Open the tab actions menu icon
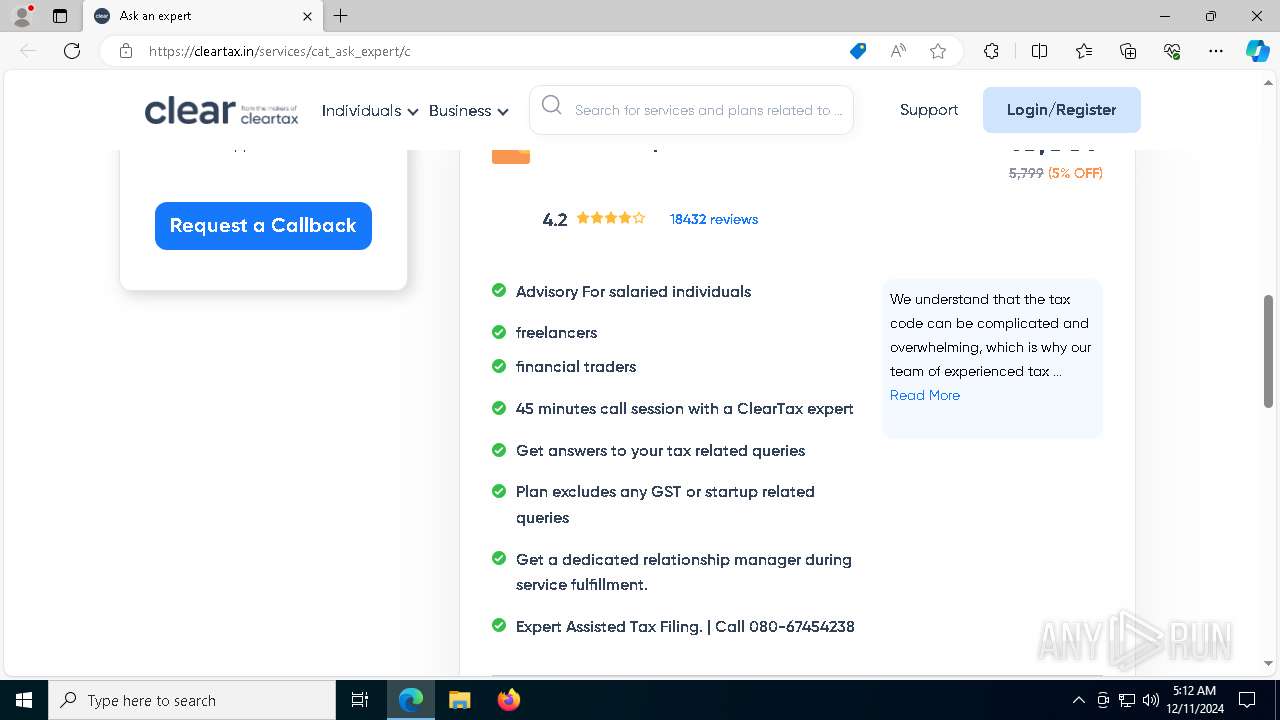The width and height of the screenshot is (1280, 720). [x=60, y=16]
